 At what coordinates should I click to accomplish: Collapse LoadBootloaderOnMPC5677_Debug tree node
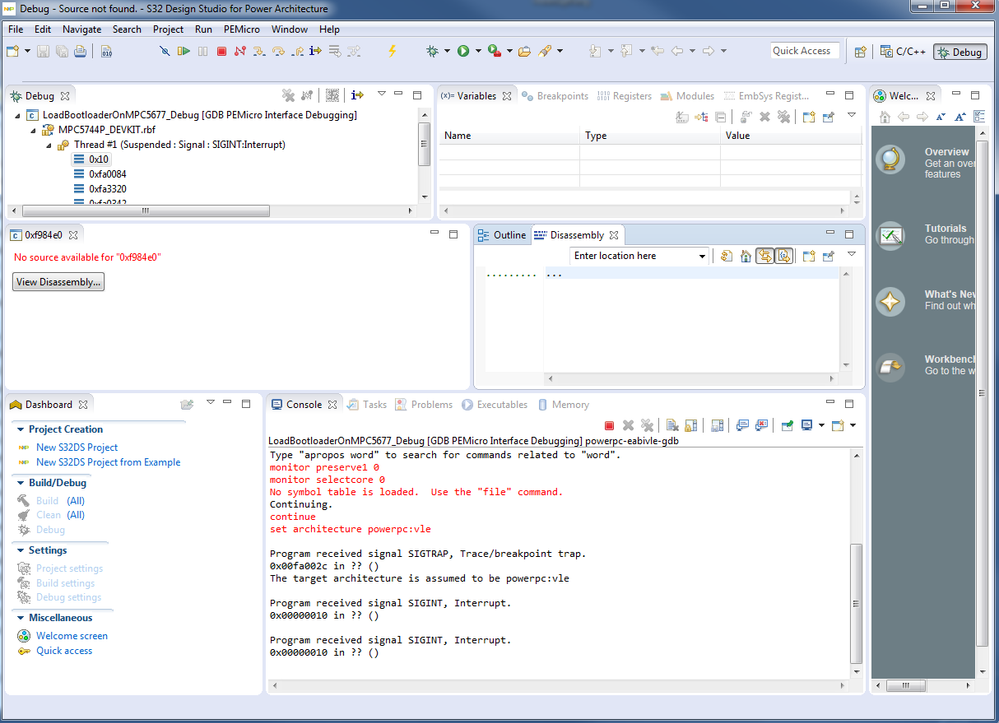click(18, 115)
